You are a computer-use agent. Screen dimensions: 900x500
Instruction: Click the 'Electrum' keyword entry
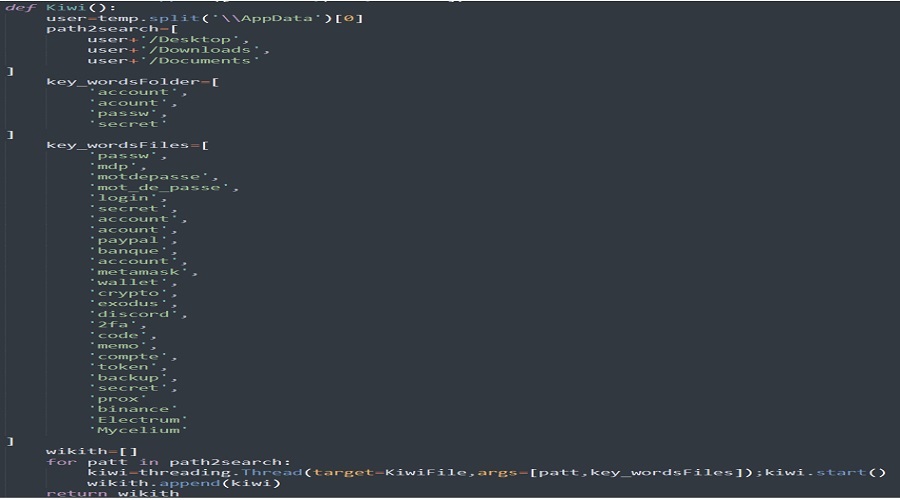pyautogui.click(x=138, y=420)
